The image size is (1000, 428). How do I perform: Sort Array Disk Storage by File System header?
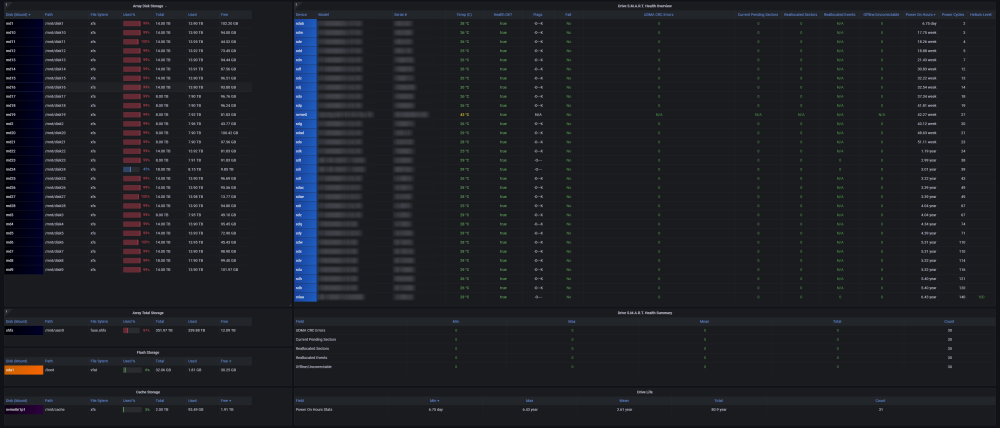(x=98, y=14)
